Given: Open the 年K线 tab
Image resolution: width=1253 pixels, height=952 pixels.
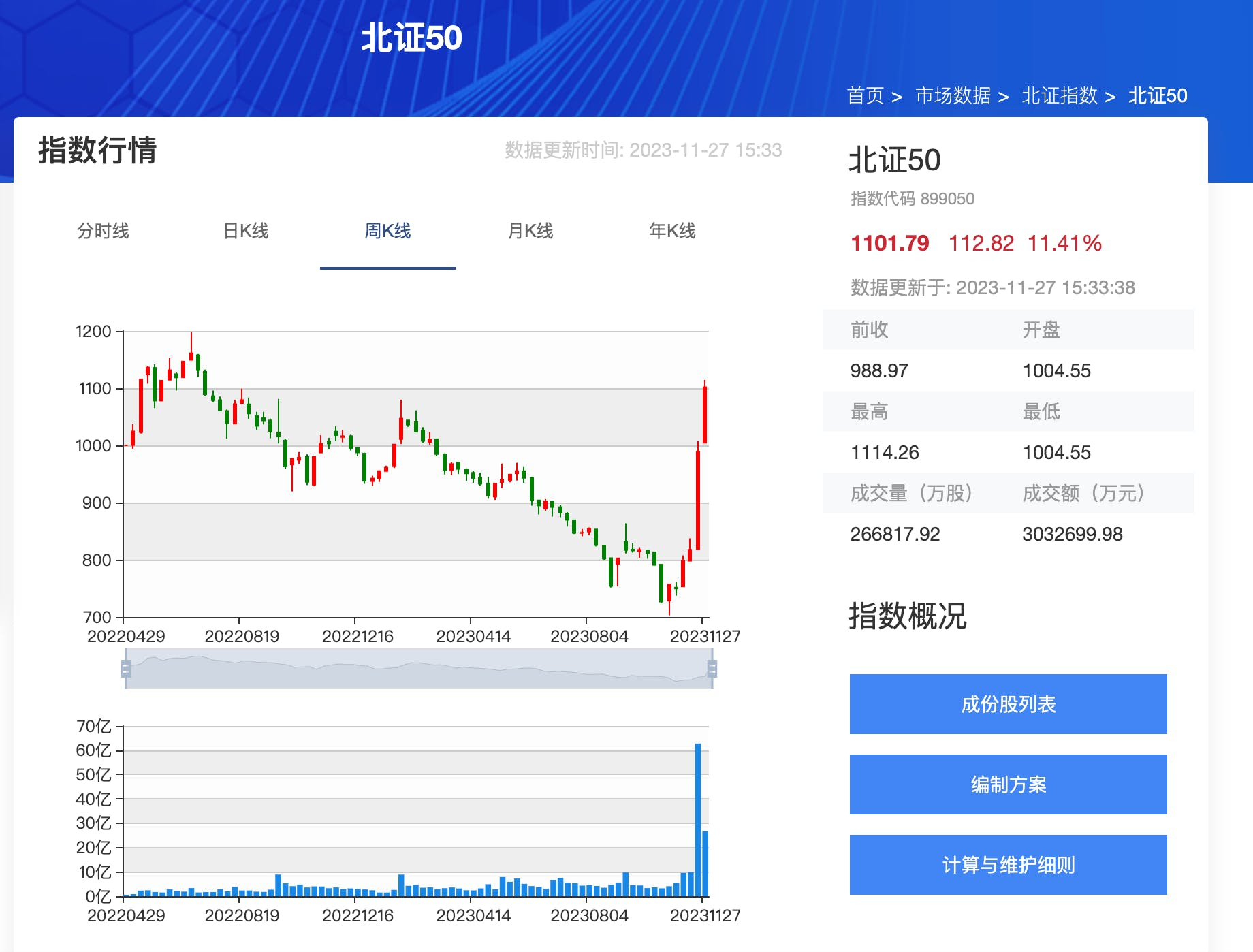Looking at the screenshot, I should point(672,231).
